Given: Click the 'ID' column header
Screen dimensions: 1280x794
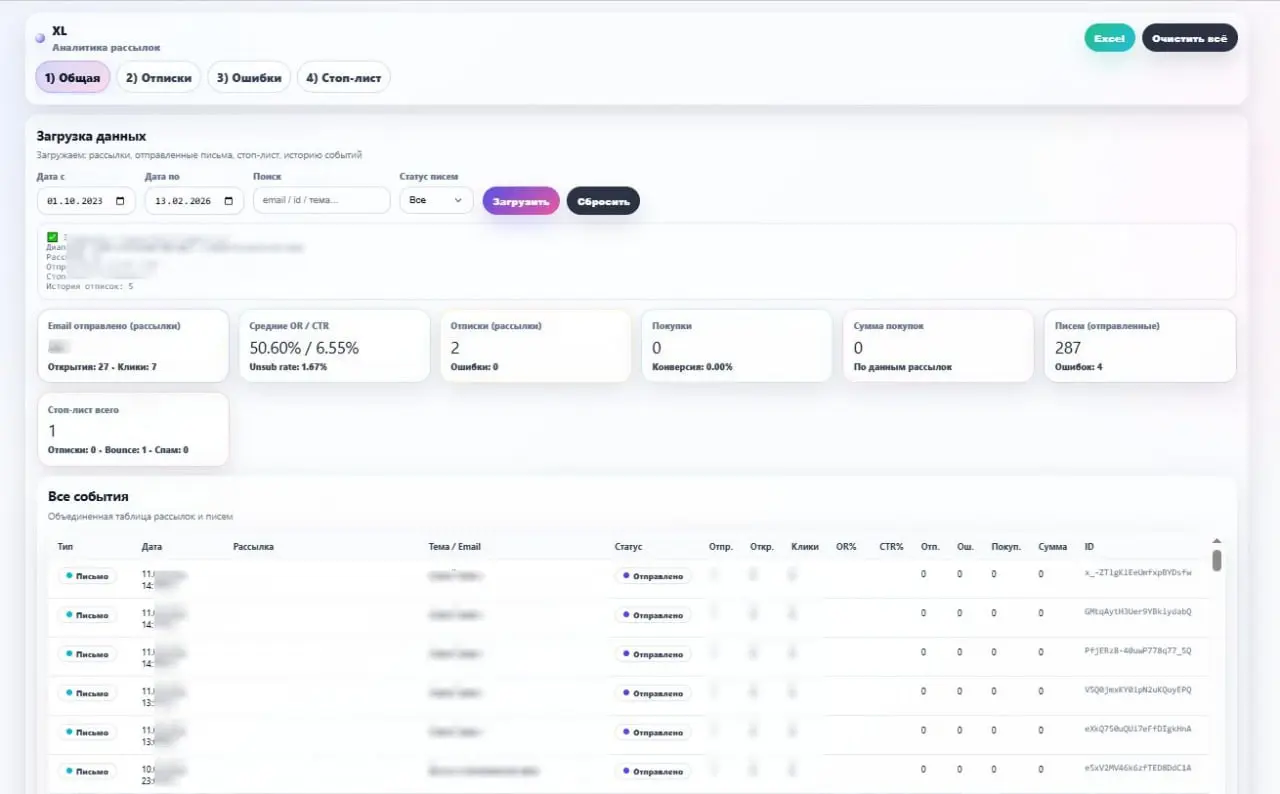Looking at the screenshot, I should (x=1089, y=547).
